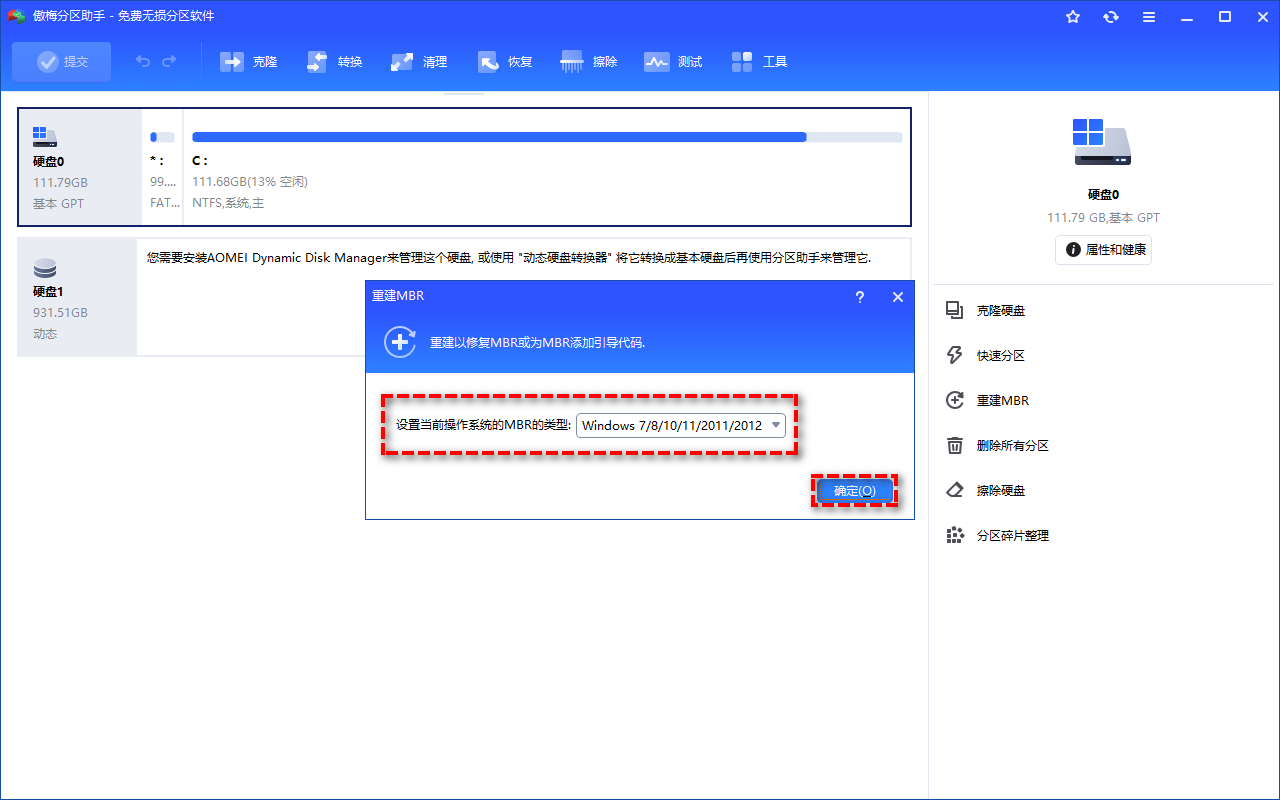Image resolution: width=1280 pixels, height=800 pixels.
Task: Select 删除所有分区 delete all partitions
Action: (1012, 446)
